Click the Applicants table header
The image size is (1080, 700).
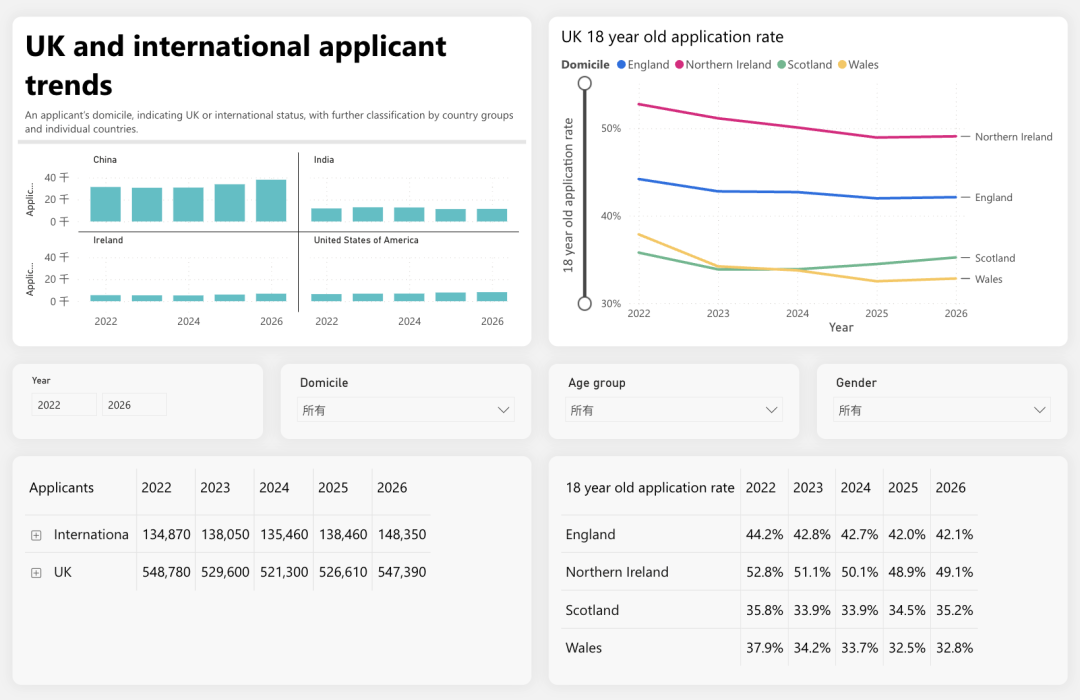61,488
